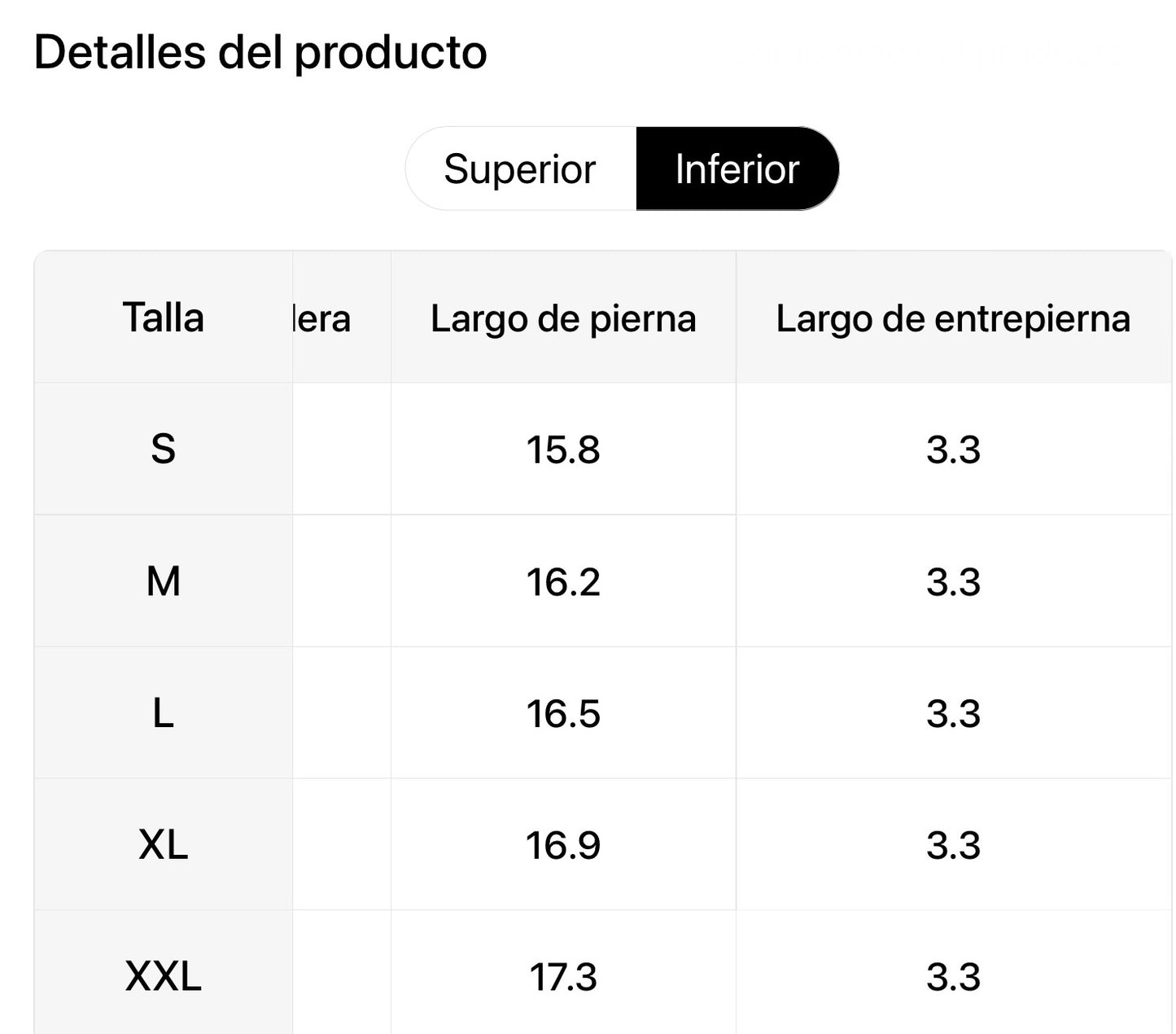Click the 17.3 leg length value
The height and width of the screenshot is (1034, 1176).
click(563, 976)
